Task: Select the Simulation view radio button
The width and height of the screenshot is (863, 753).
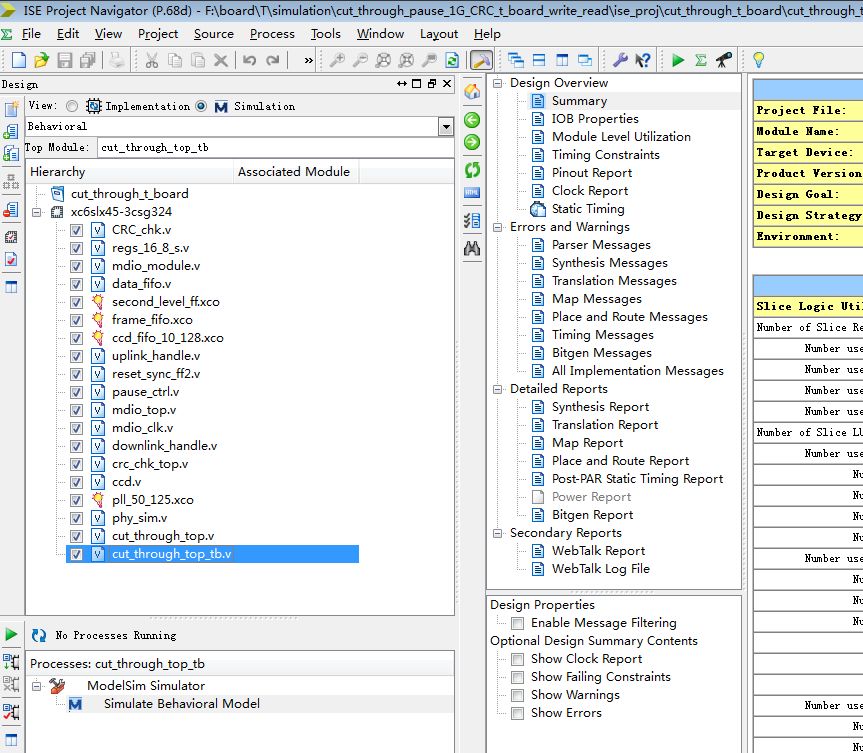Action: tap(201, 106)
